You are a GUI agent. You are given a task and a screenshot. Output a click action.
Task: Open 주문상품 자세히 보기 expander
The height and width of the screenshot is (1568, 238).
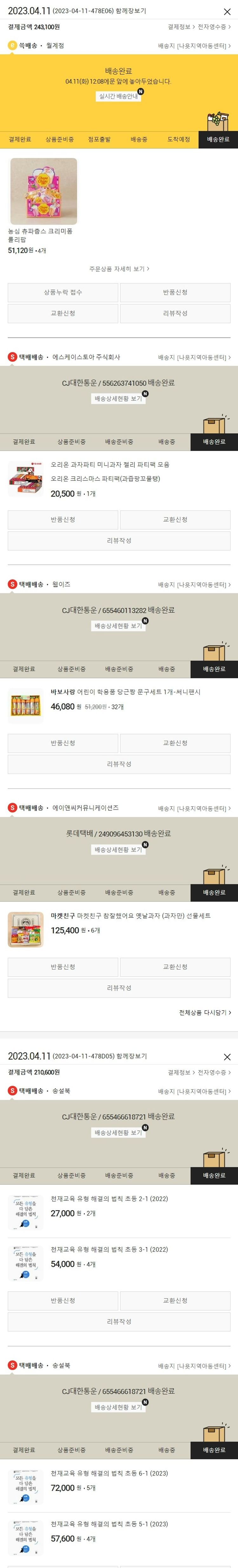pyautogui.click(x=119, y=269)
